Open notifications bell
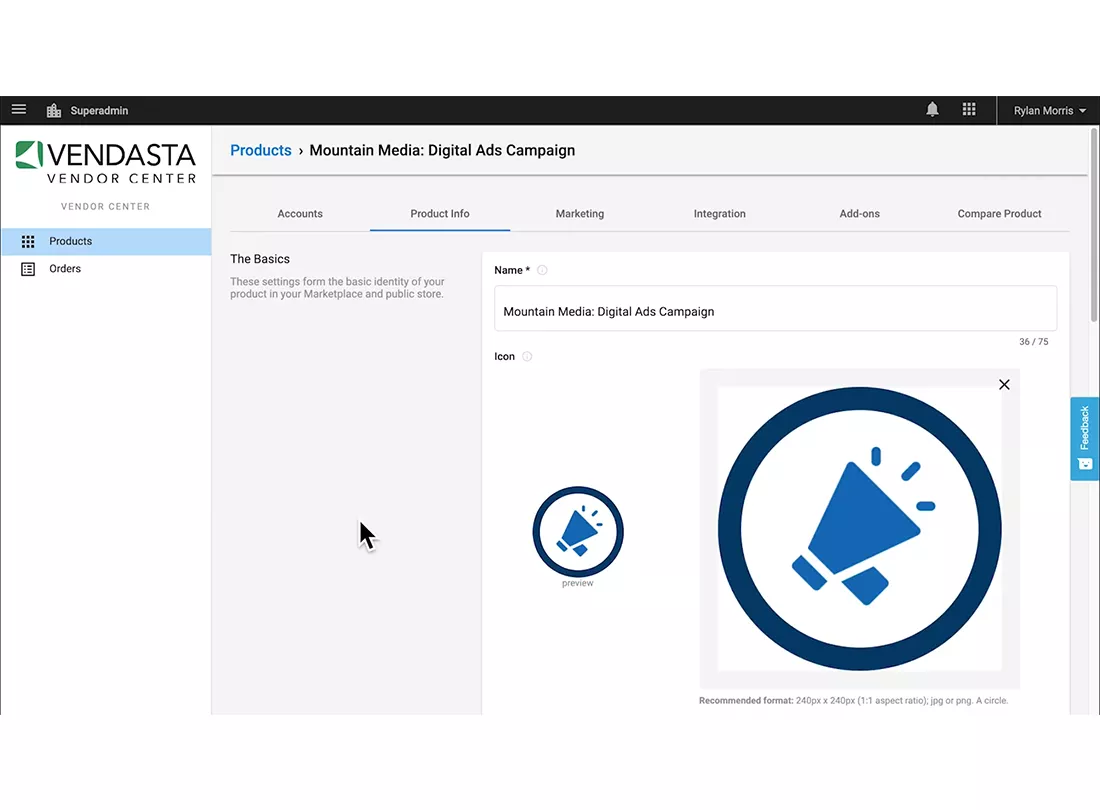Image resolution: width=1100 pixels, height=810 pixels. (932, 109)
